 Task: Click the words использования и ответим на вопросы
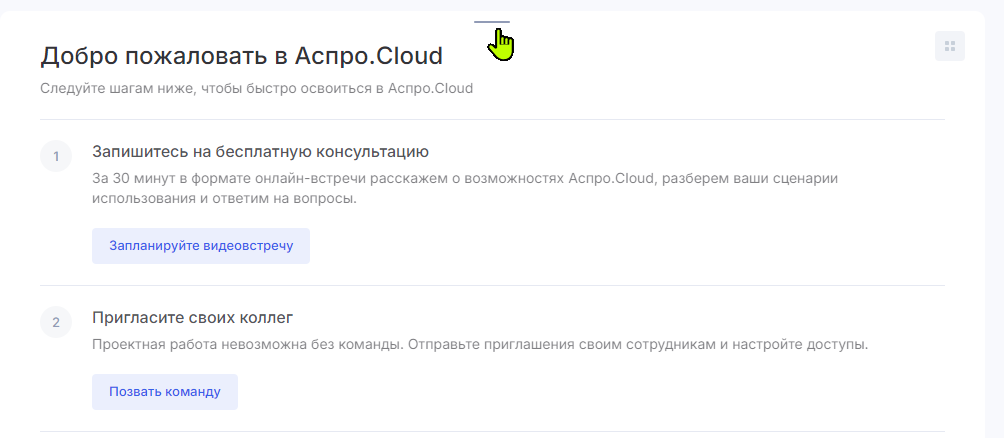[224, 199]
